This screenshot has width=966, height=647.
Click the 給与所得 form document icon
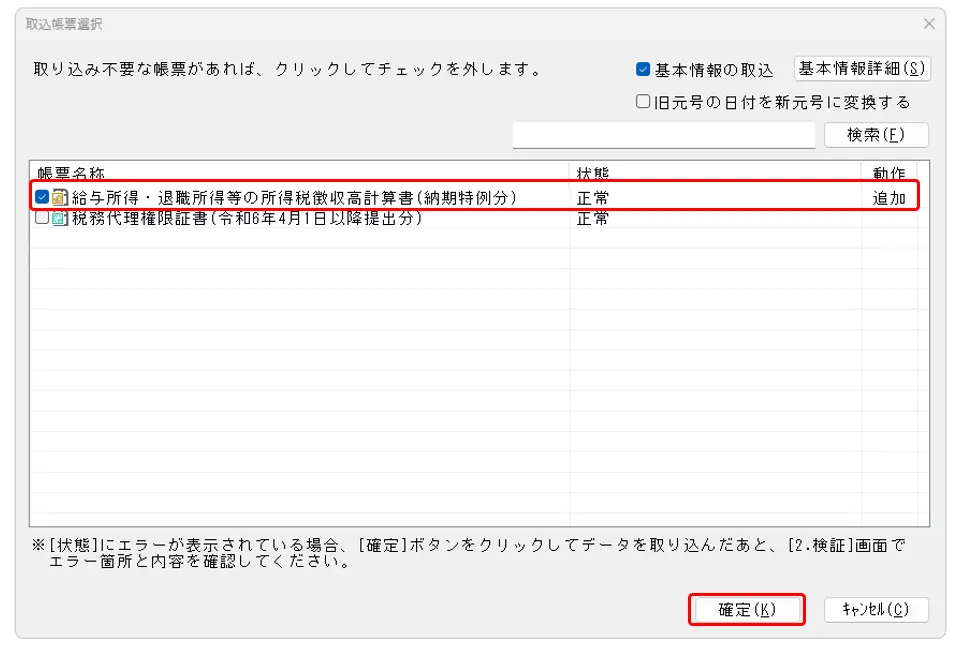pyautogui.click(x=59, y=197)
